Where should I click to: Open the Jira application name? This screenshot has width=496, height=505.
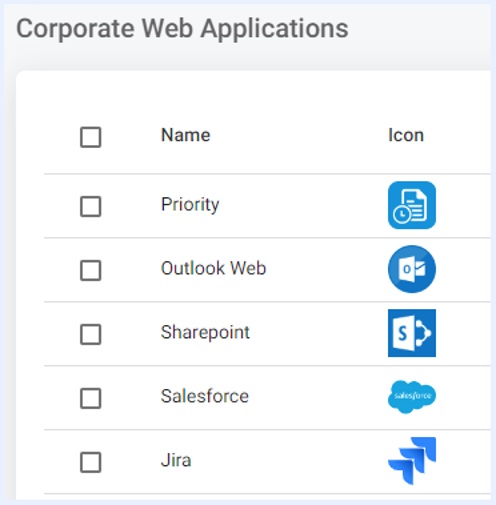point(176,460)
